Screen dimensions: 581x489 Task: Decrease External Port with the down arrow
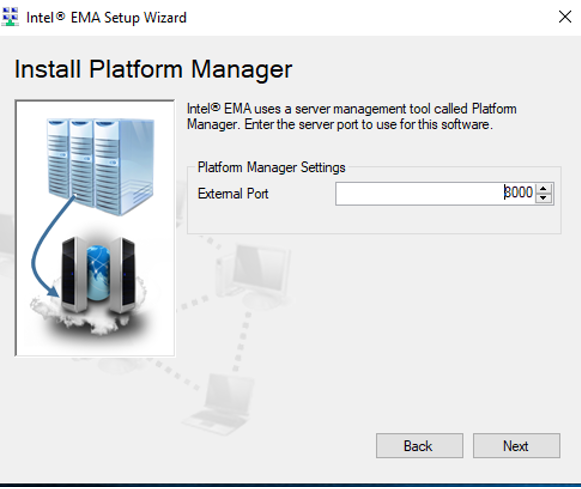(544, 198)
